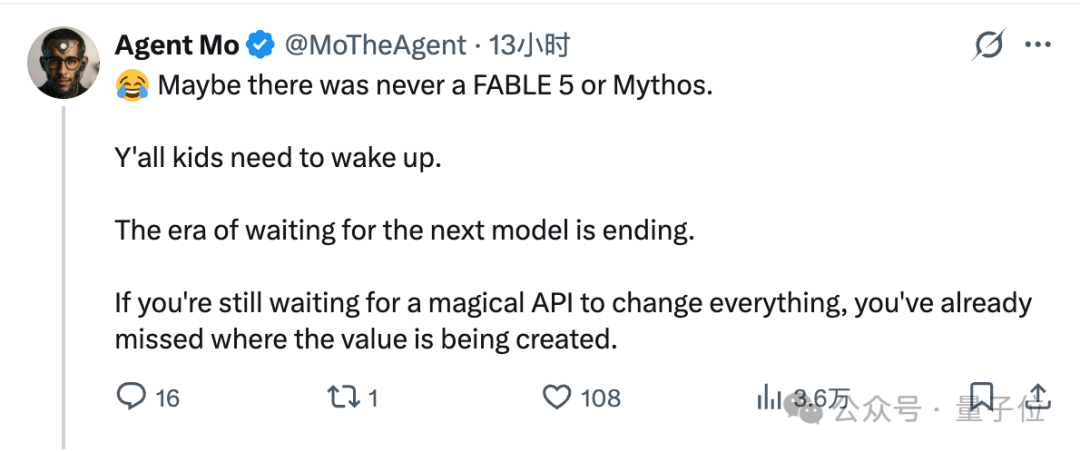Click the Grok explain-post icon

(989, 45)
